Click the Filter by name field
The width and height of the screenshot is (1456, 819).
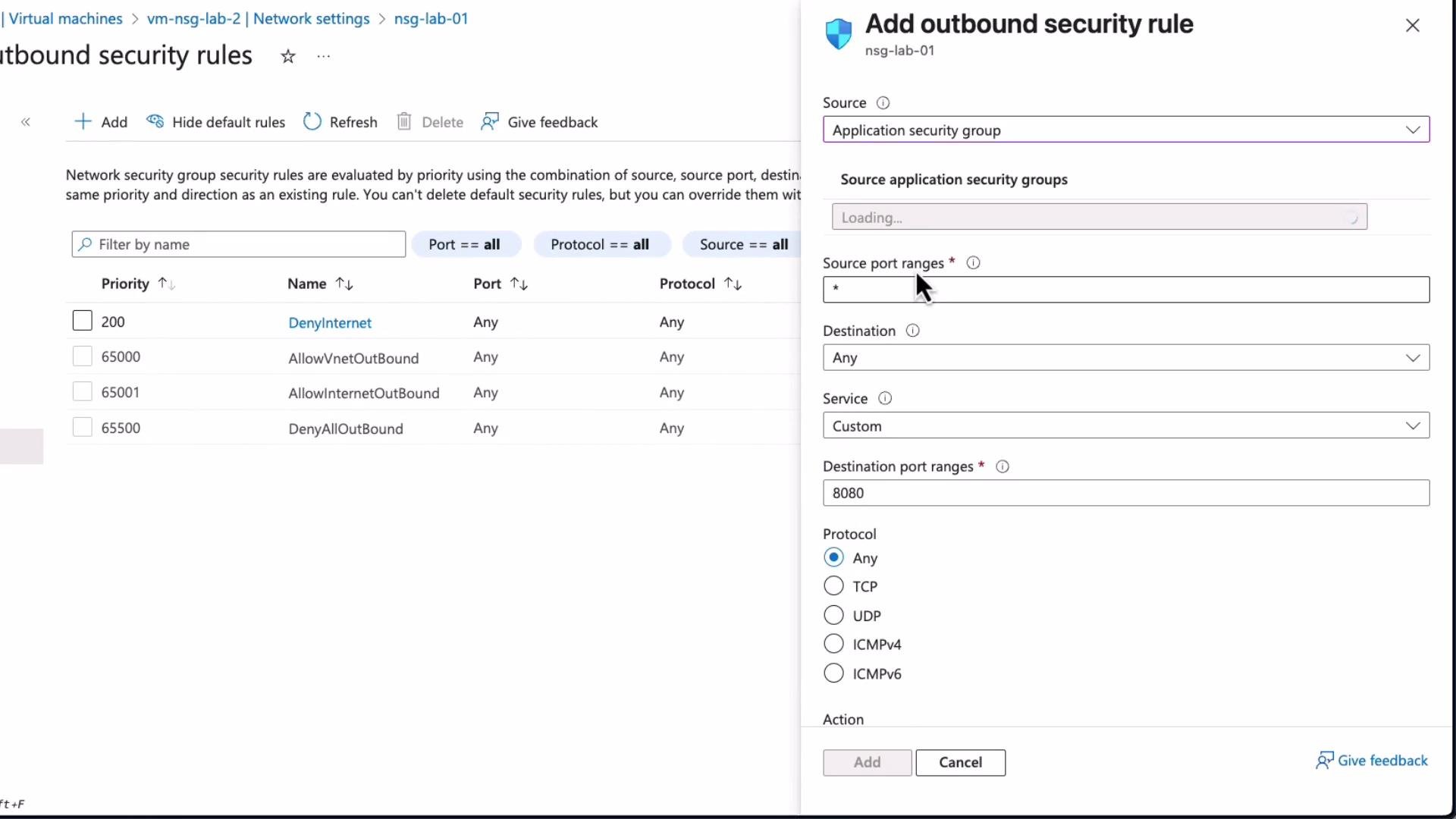pyautogui.click(x=239, y=244)
